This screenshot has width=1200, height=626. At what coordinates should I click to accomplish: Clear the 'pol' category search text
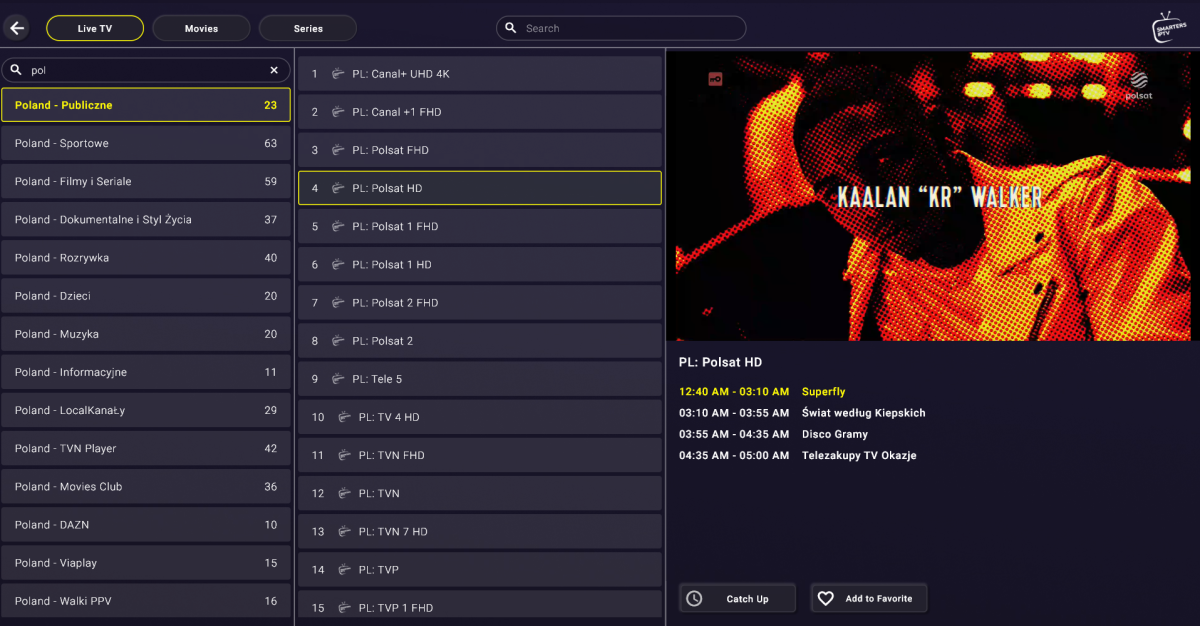pyautogui.click(x=274, y=70)
